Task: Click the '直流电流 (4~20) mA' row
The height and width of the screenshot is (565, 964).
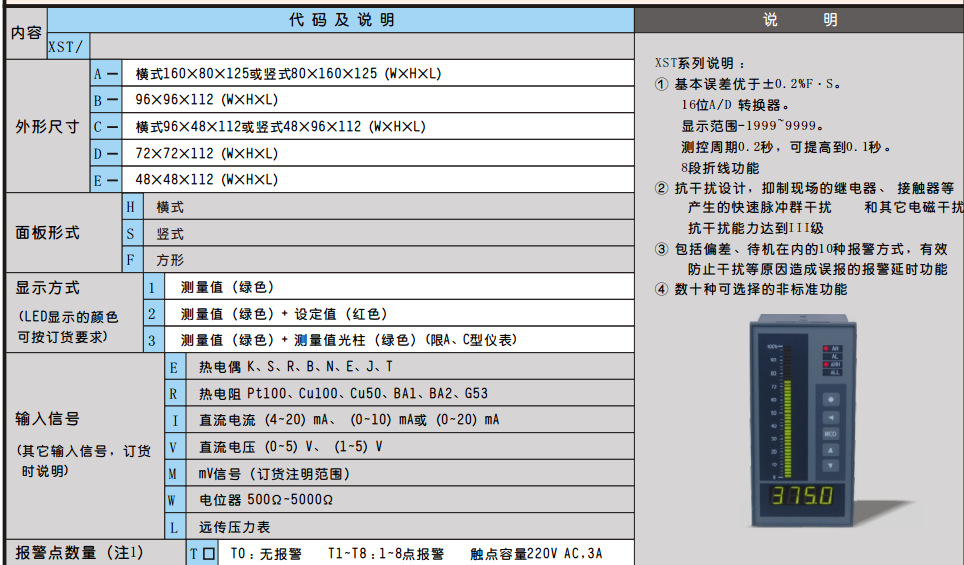Action: (409, 421)
